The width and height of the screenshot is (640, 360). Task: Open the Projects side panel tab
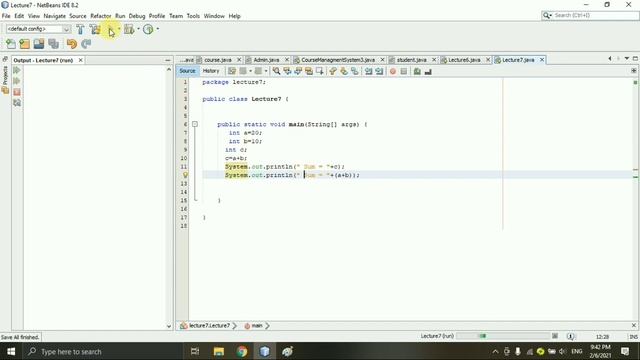click(x=5, y=80)
